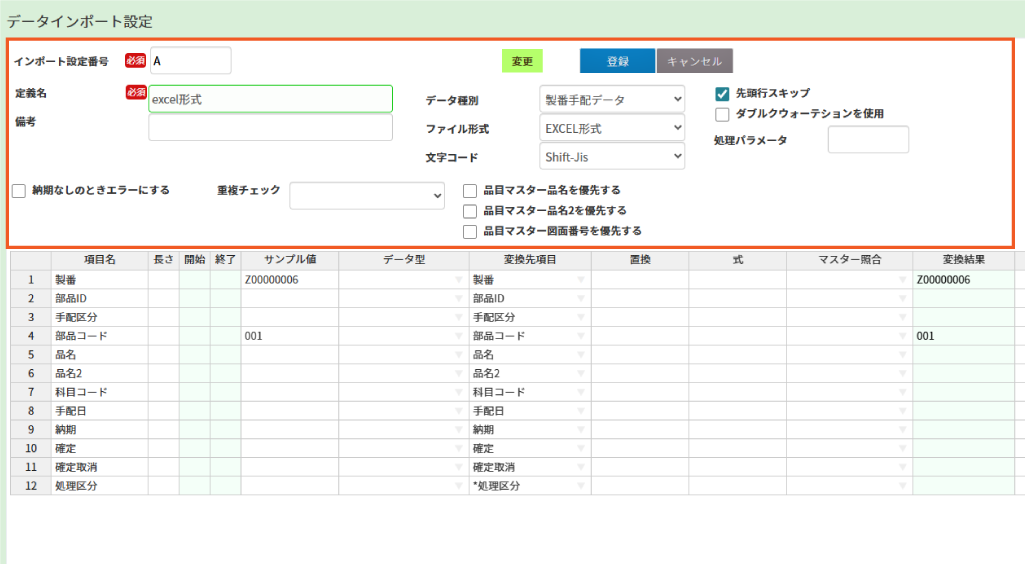The height and width of the screenshot is (564, 1025).
Task: Enable 品目マスター品名2を優先する checkbox
Action: pos(470,211)
